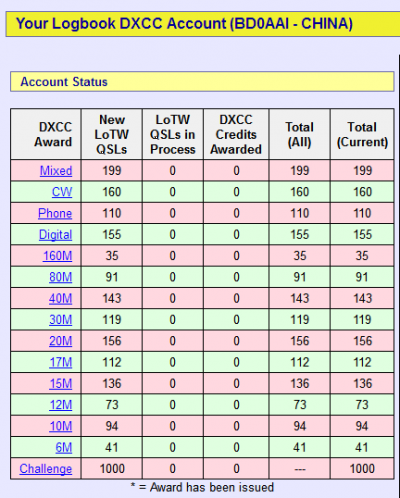
Task: Click the DXCC Credits Awarded column header
Action: [236, 134]
